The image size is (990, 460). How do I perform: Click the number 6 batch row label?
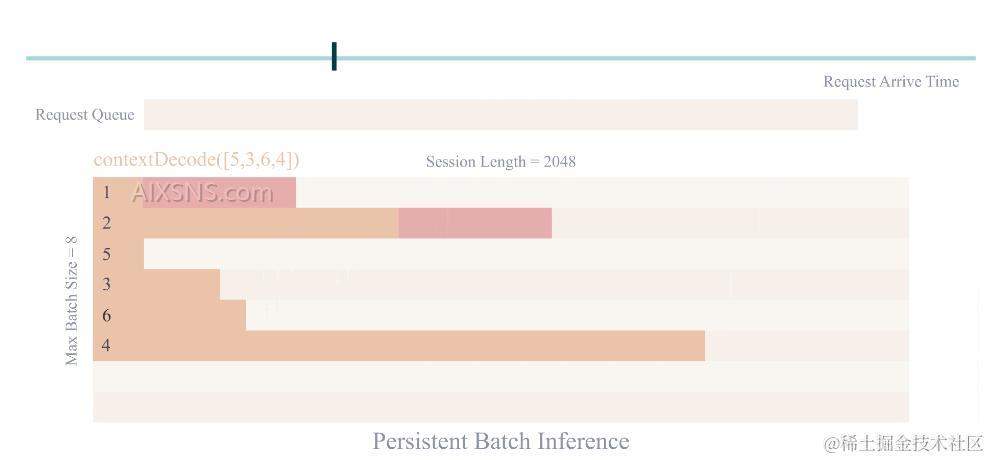tap(106, 316)
